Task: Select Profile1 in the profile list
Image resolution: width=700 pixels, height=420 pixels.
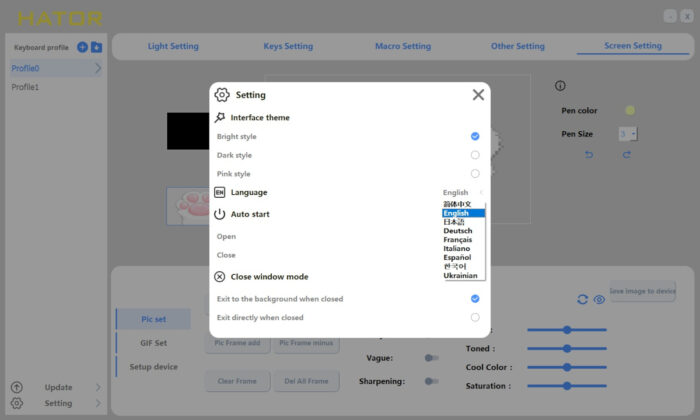Action: pyautogui.click(x=25, y=87)
